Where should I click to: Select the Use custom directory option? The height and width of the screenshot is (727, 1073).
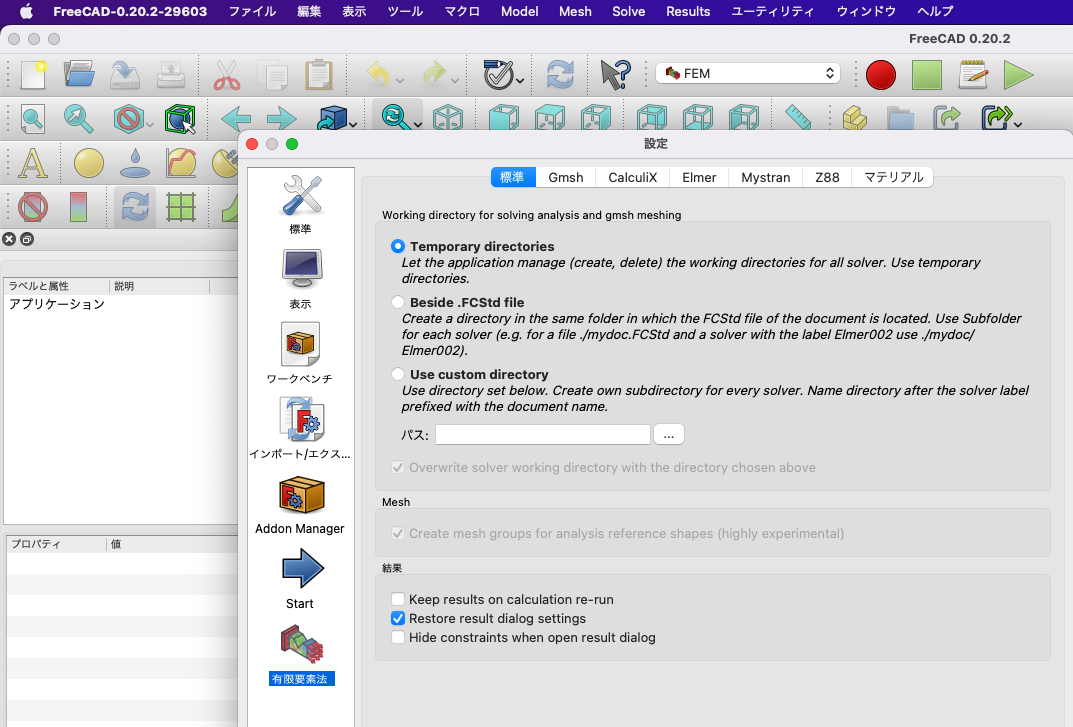click(398, 374)
